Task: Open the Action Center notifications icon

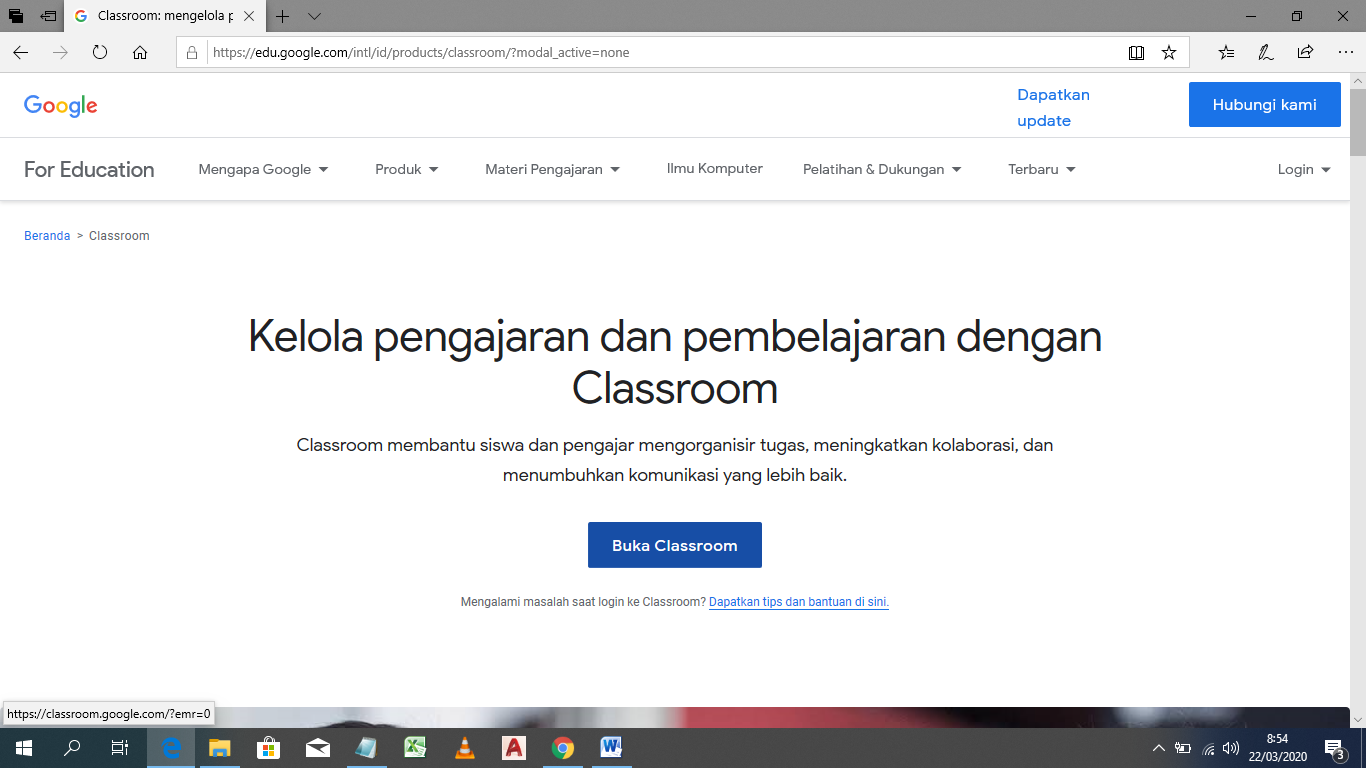Action: tap(1335, 748)
